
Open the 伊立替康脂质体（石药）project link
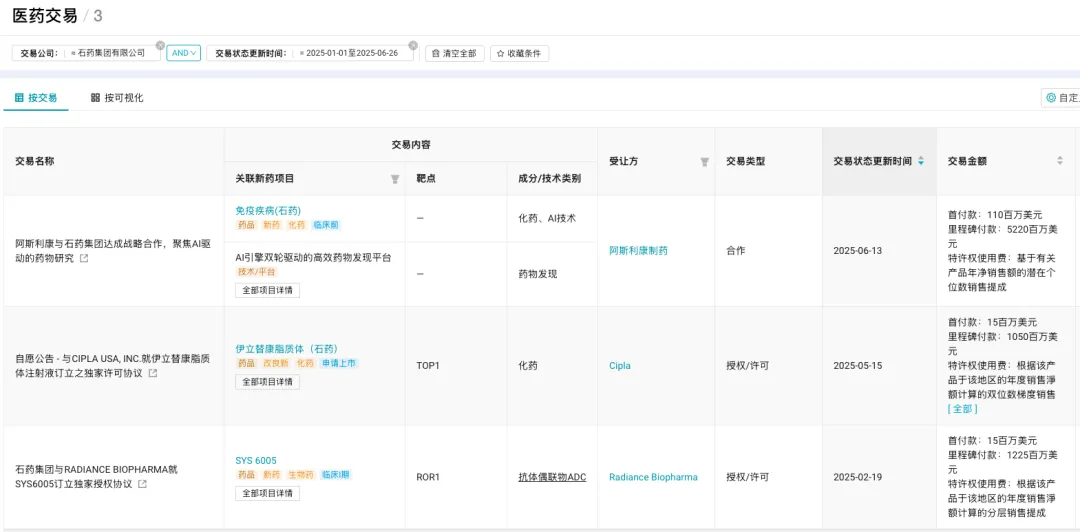286,349
